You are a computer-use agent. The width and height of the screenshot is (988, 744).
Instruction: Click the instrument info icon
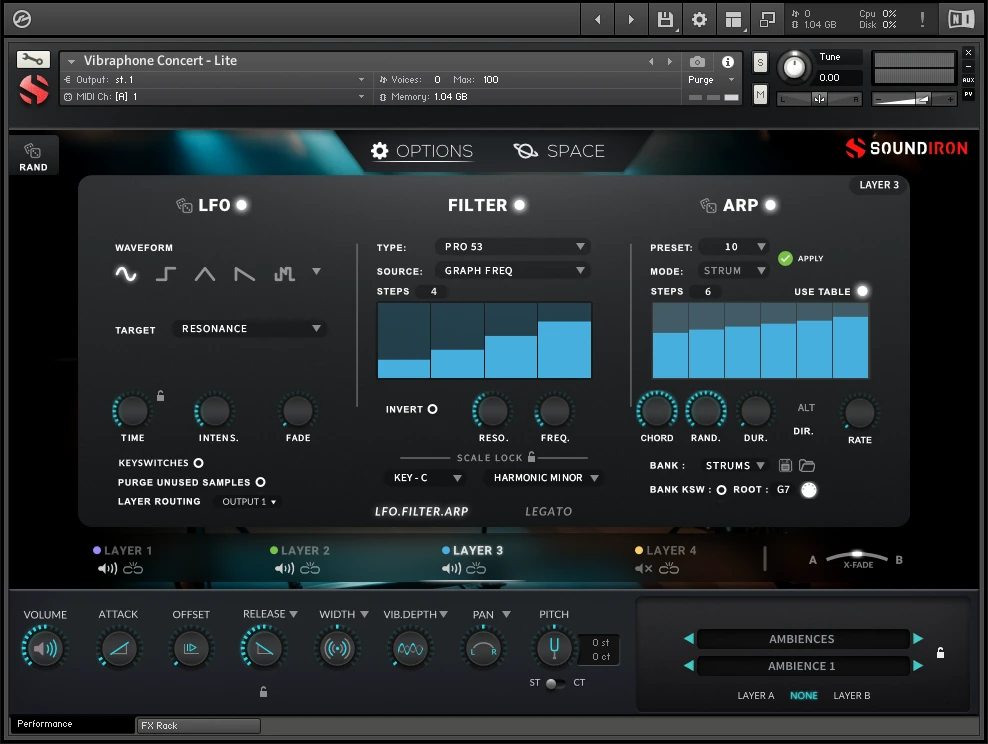[728, 61]
